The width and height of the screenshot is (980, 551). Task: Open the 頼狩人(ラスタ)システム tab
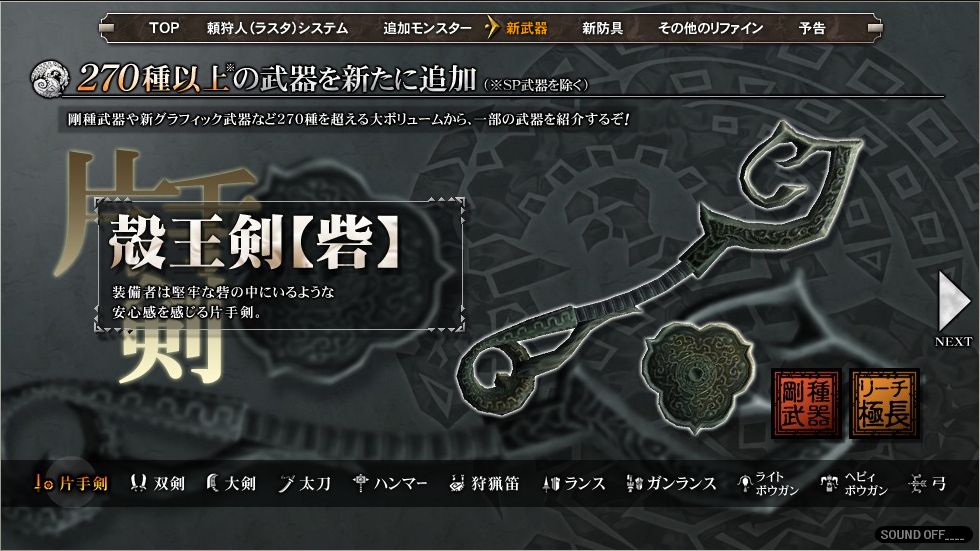point(278,28)
